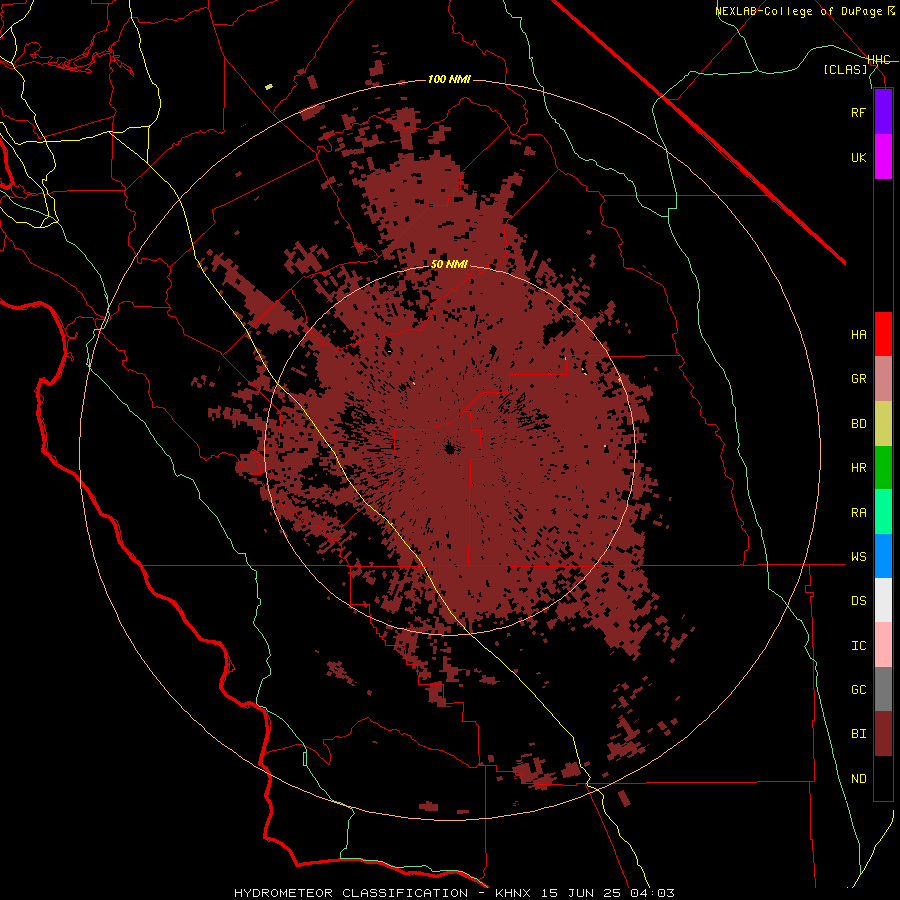Click the ND legend label
The height and width of the screenshot is (900, 900).
click(858, 778)
